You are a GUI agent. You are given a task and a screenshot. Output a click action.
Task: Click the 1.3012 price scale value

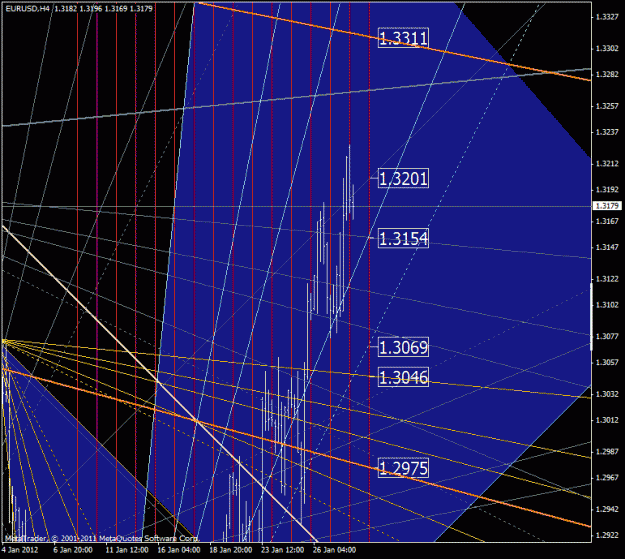point(607,420)
